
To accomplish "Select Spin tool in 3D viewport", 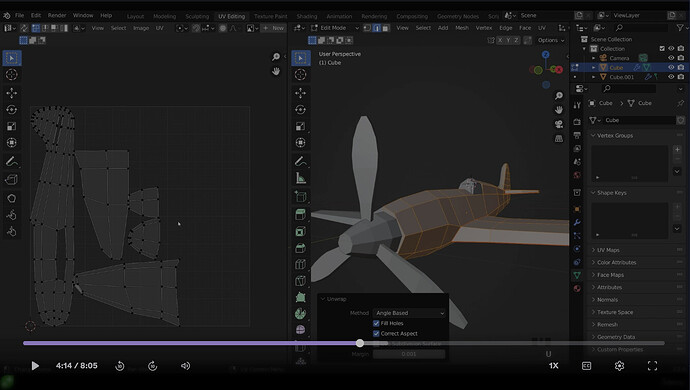I will [x=301, y=313].
